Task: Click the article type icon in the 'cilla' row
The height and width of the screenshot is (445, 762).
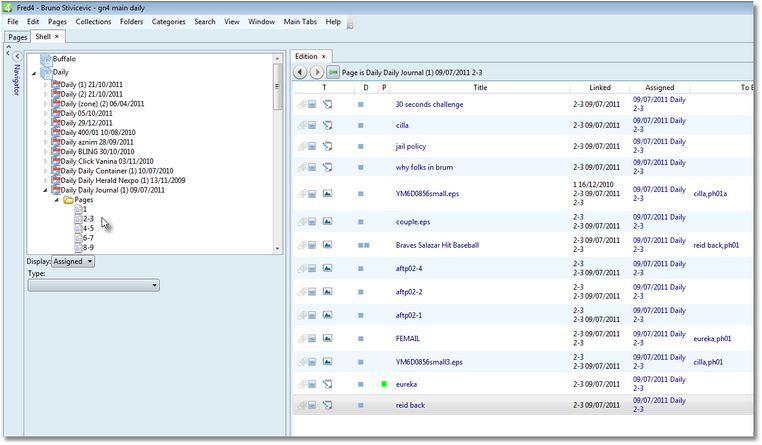Action: [x=328, y=125]
